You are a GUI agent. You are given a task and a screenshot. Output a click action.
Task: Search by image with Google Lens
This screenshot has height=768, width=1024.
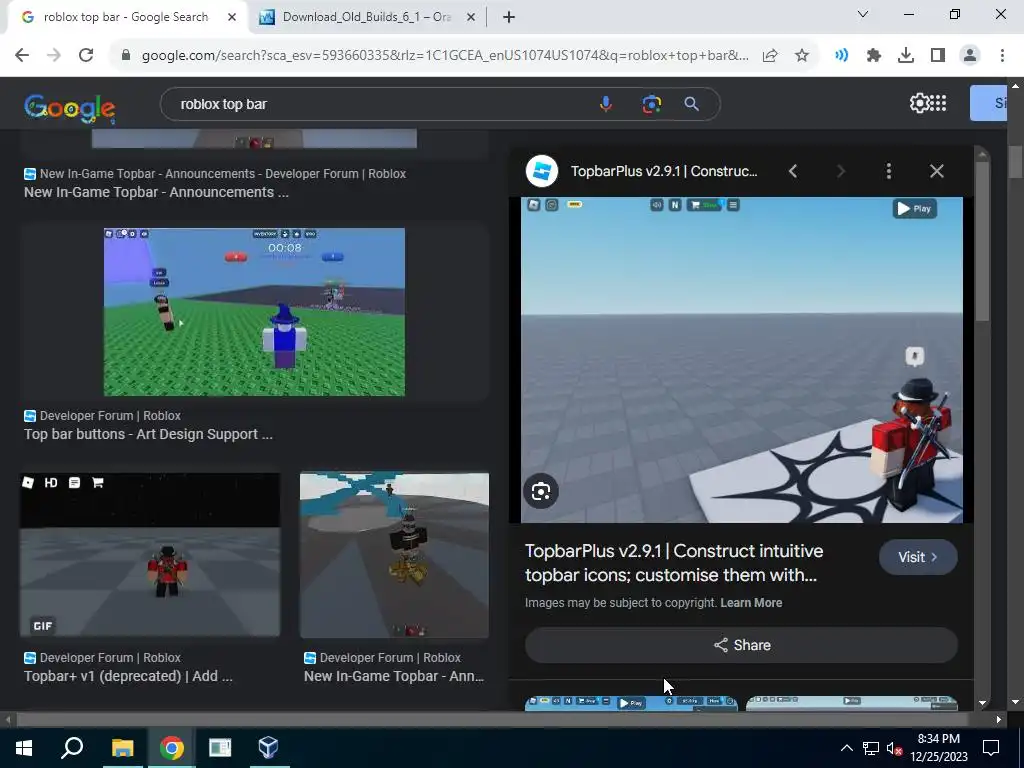[651, 104]
